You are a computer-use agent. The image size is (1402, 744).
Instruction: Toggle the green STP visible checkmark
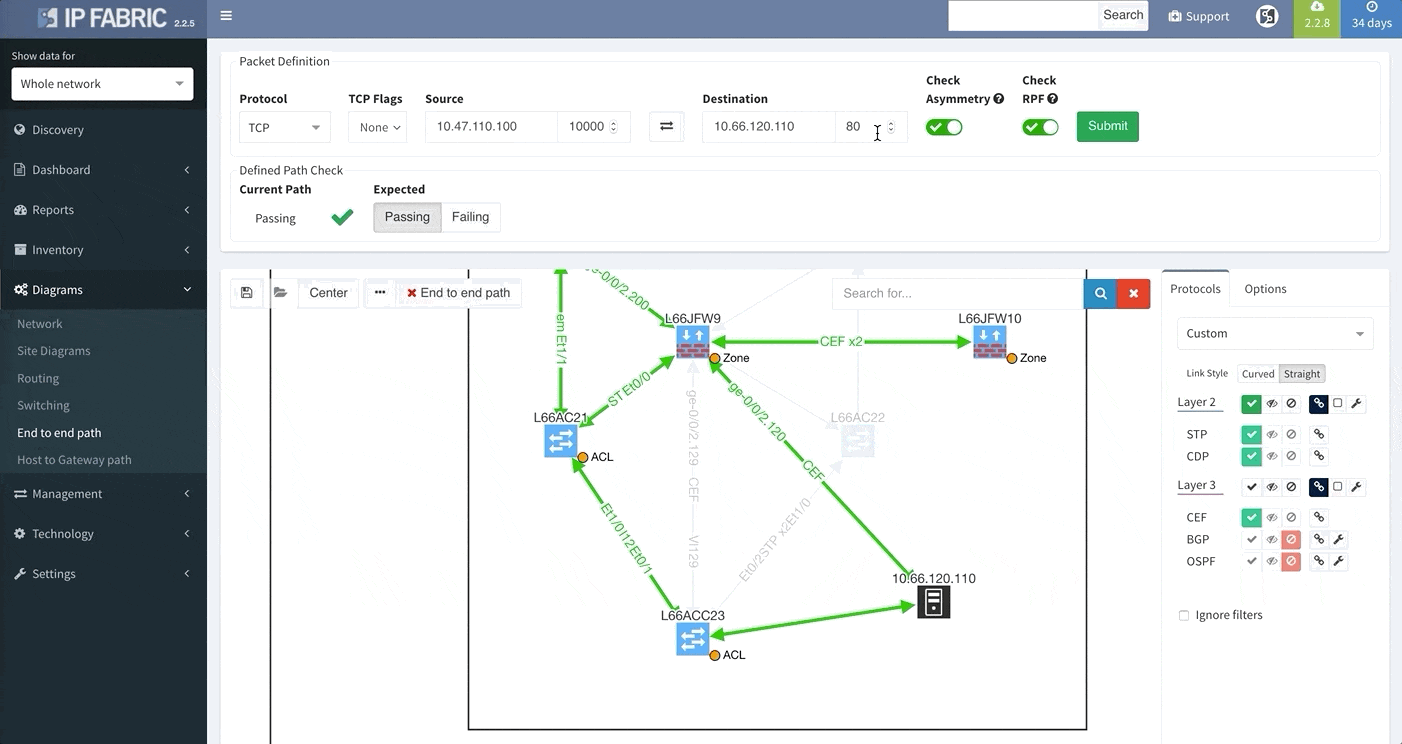coord(1251,434)
